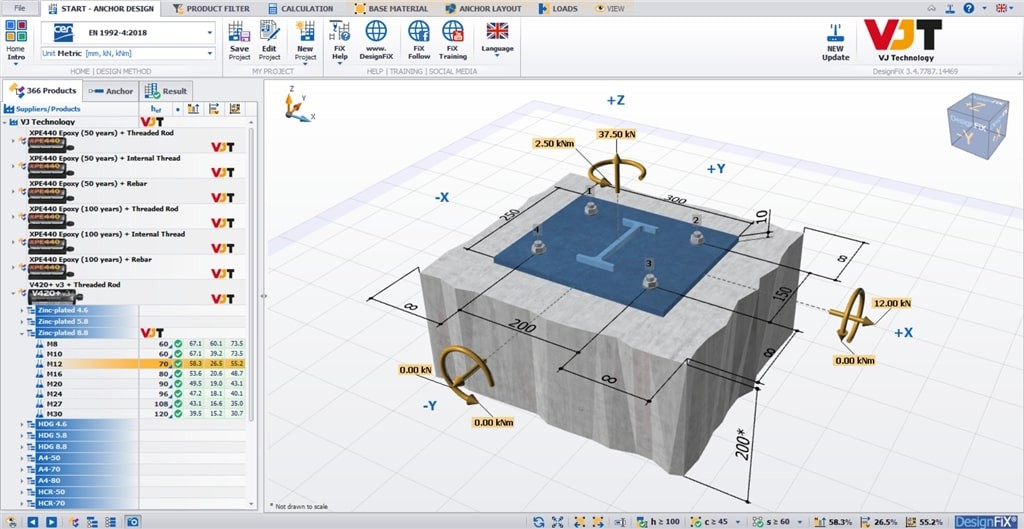The image size is (1024, 529).
Task: Click the NEW Update icon
Action: (835, 33)
